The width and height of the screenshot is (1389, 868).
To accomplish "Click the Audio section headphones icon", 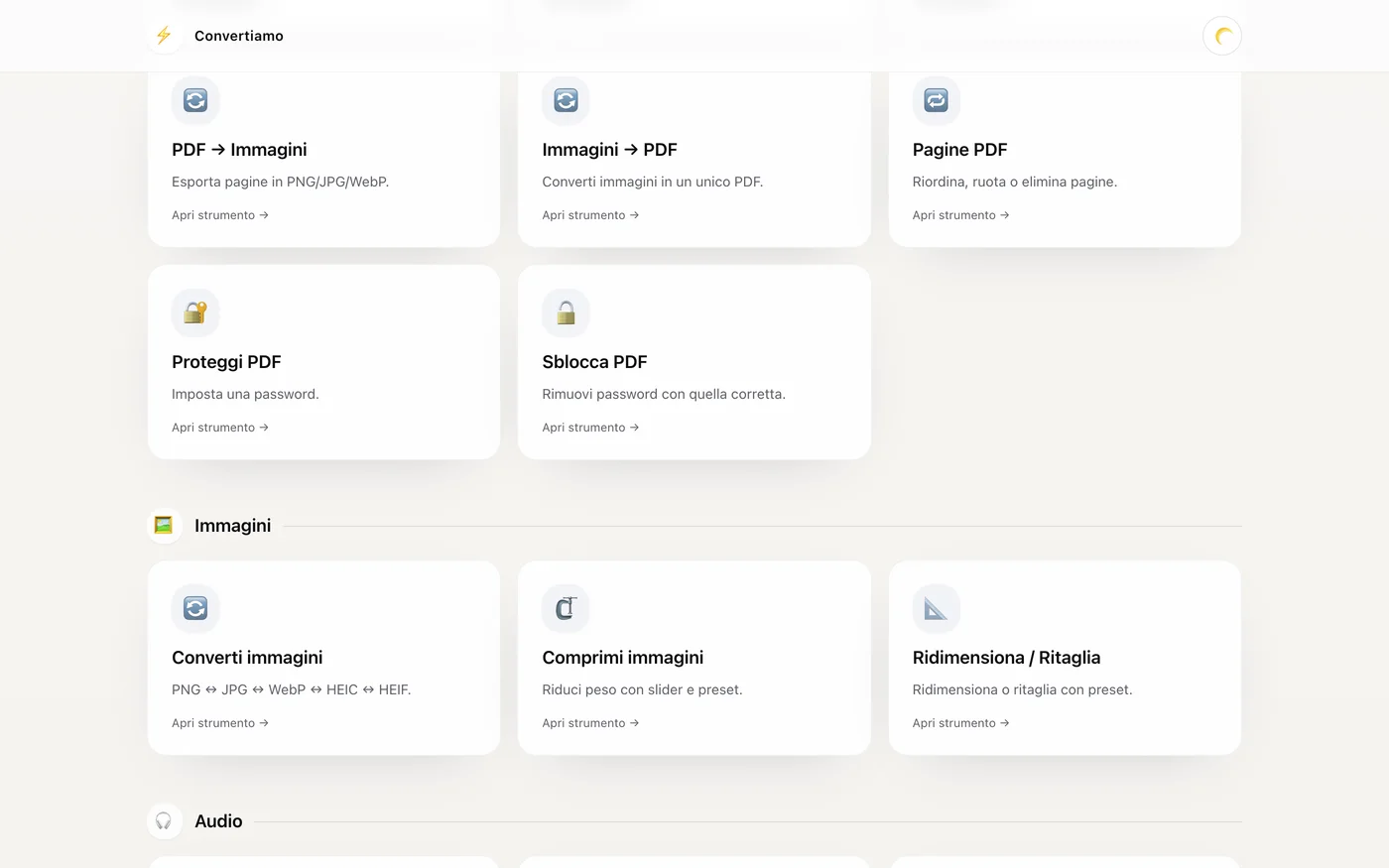I will [x=164, y=821].
